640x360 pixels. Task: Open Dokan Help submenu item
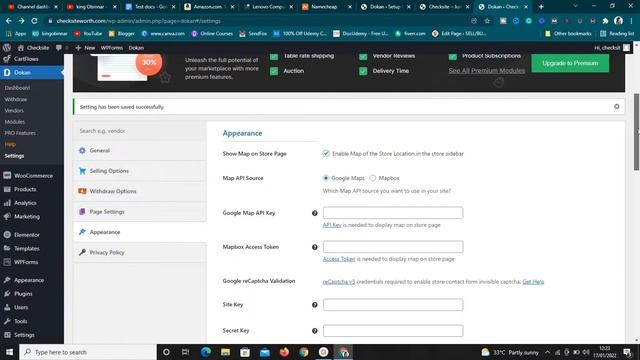10,144
